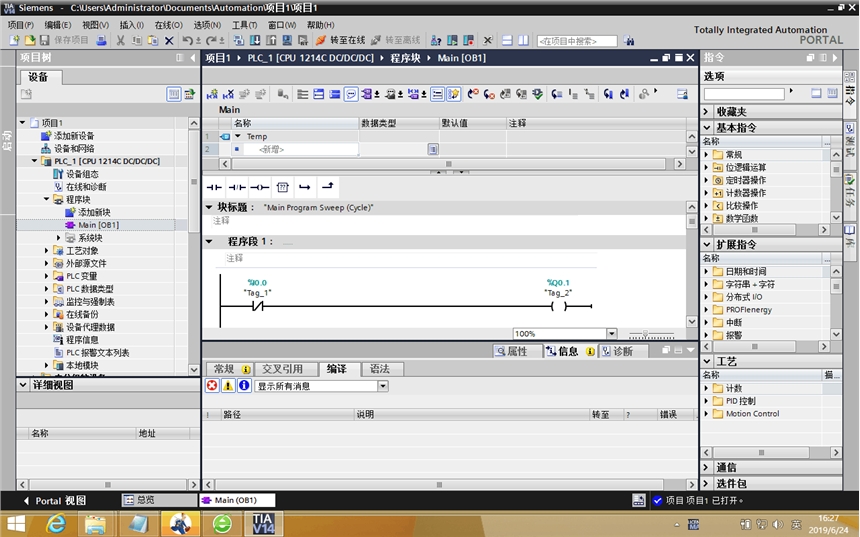Collapse the 程序段 1 network

point(209,242)
